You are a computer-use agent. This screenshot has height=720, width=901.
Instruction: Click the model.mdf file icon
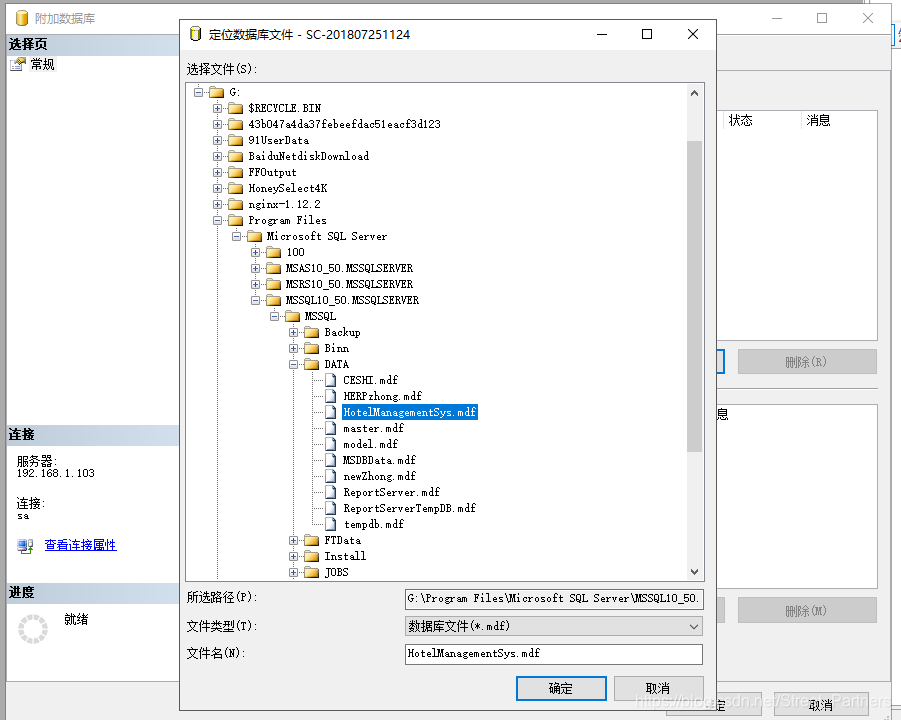[x=330, y=444]
